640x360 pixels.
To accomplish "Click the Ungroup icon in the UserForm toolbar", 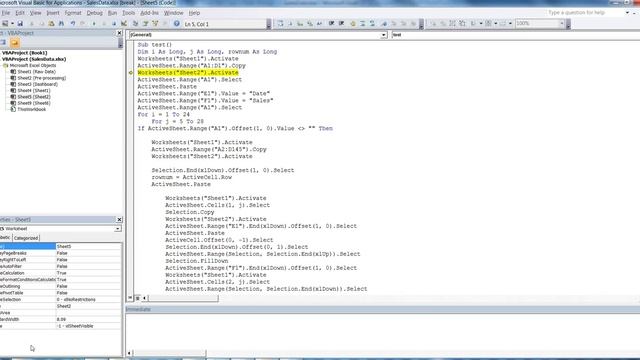I will coord(462,24).
